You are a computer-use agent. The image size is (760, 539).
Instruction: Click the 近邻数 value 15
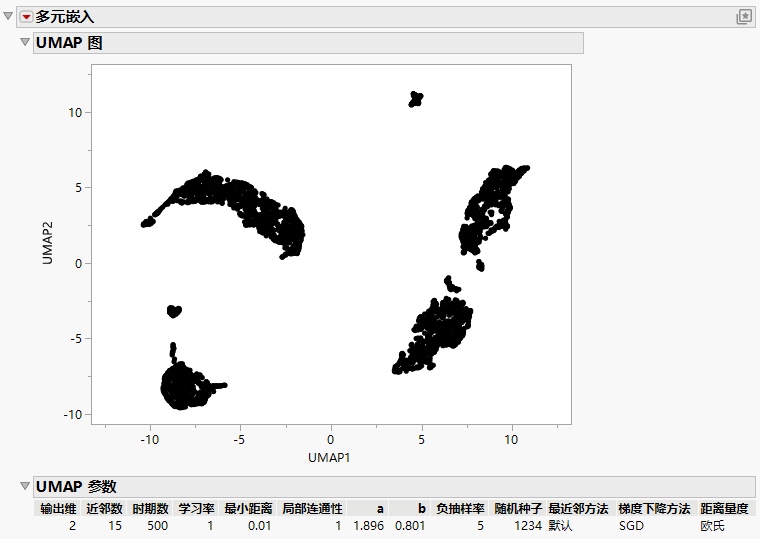(x=115, y=525)
